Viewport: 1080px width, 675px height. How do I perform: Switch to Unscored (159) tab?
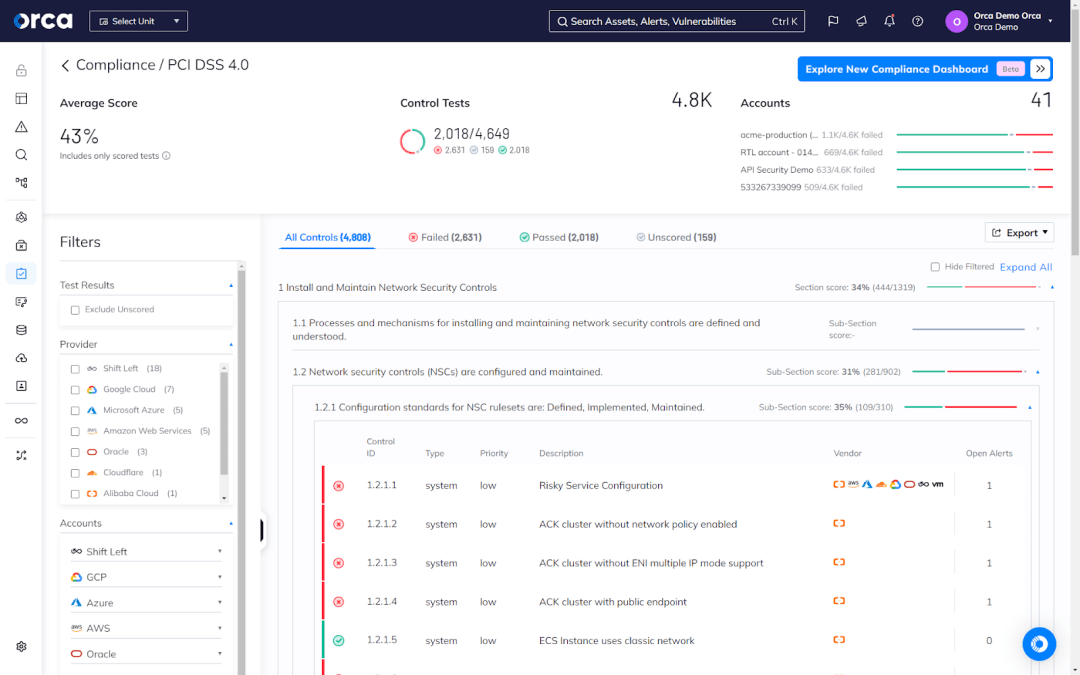676,237
